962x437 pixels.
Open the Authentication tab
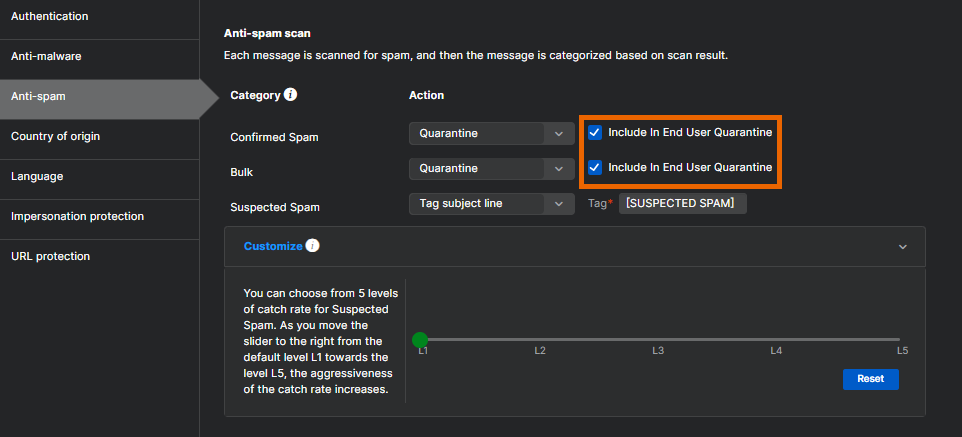tap(50, 17)
